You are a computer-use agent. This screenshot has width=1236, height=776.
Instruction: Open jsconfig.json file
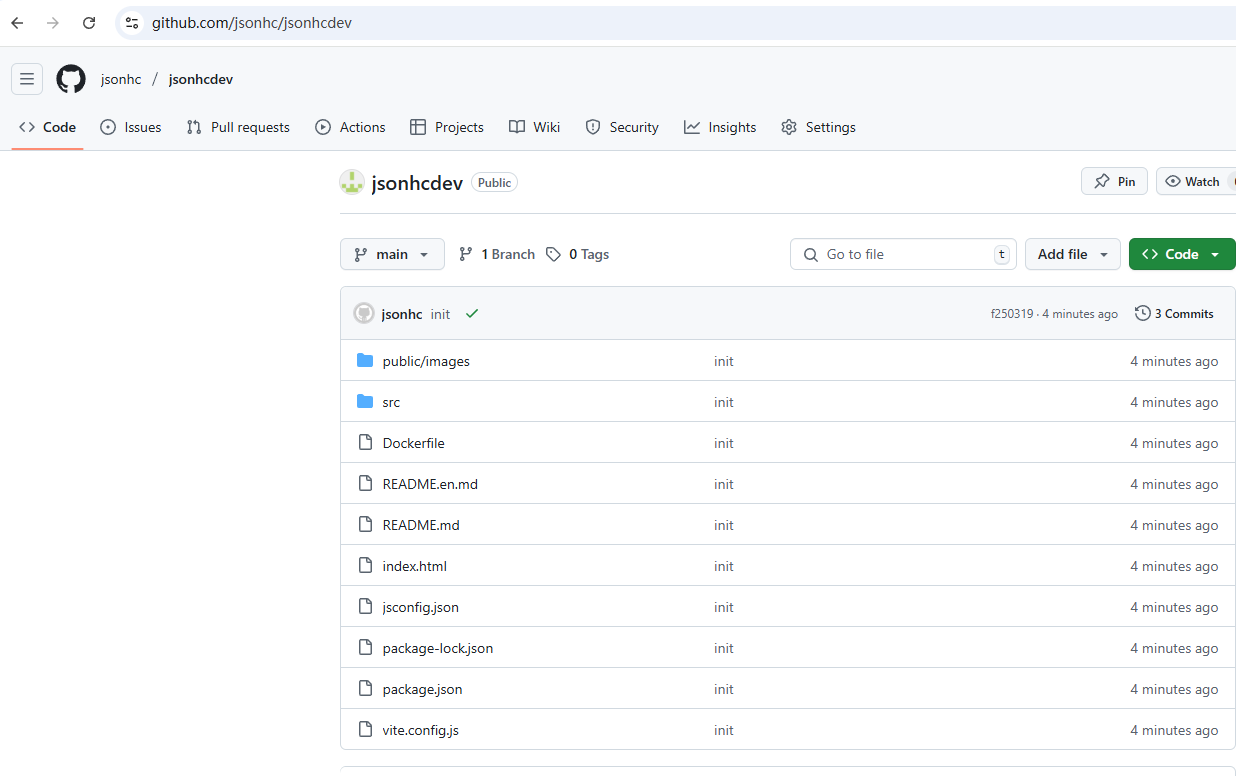click(421, 607)
